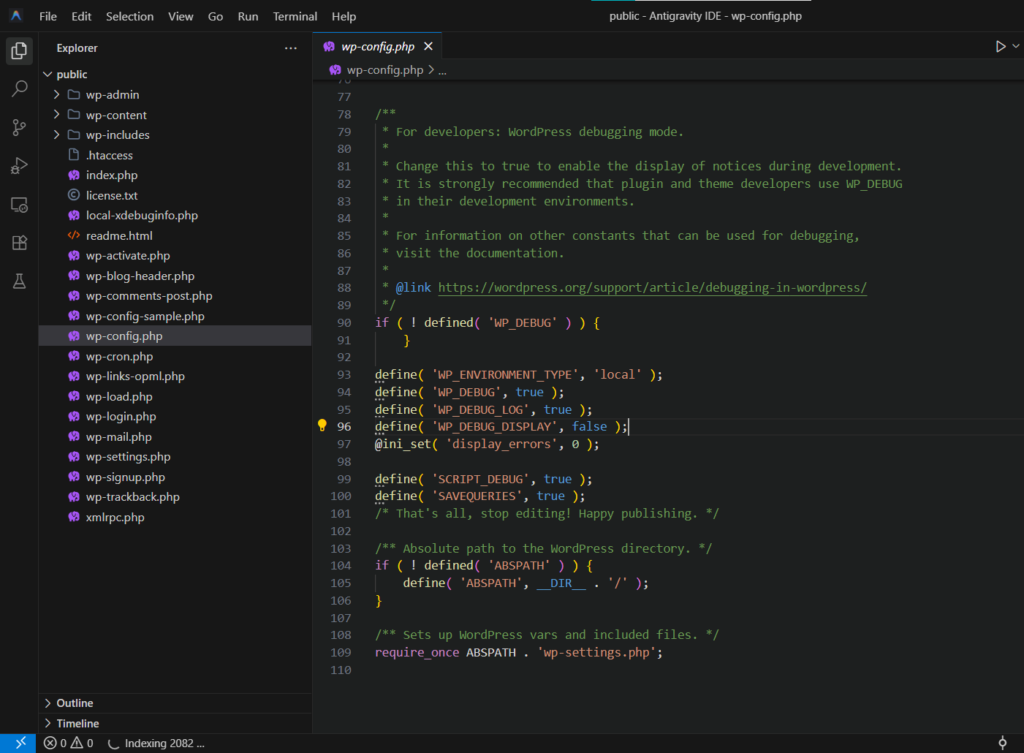The image size is (1024, 753).
Task: Open the Remote Explorer view
Action: point(19,205)
